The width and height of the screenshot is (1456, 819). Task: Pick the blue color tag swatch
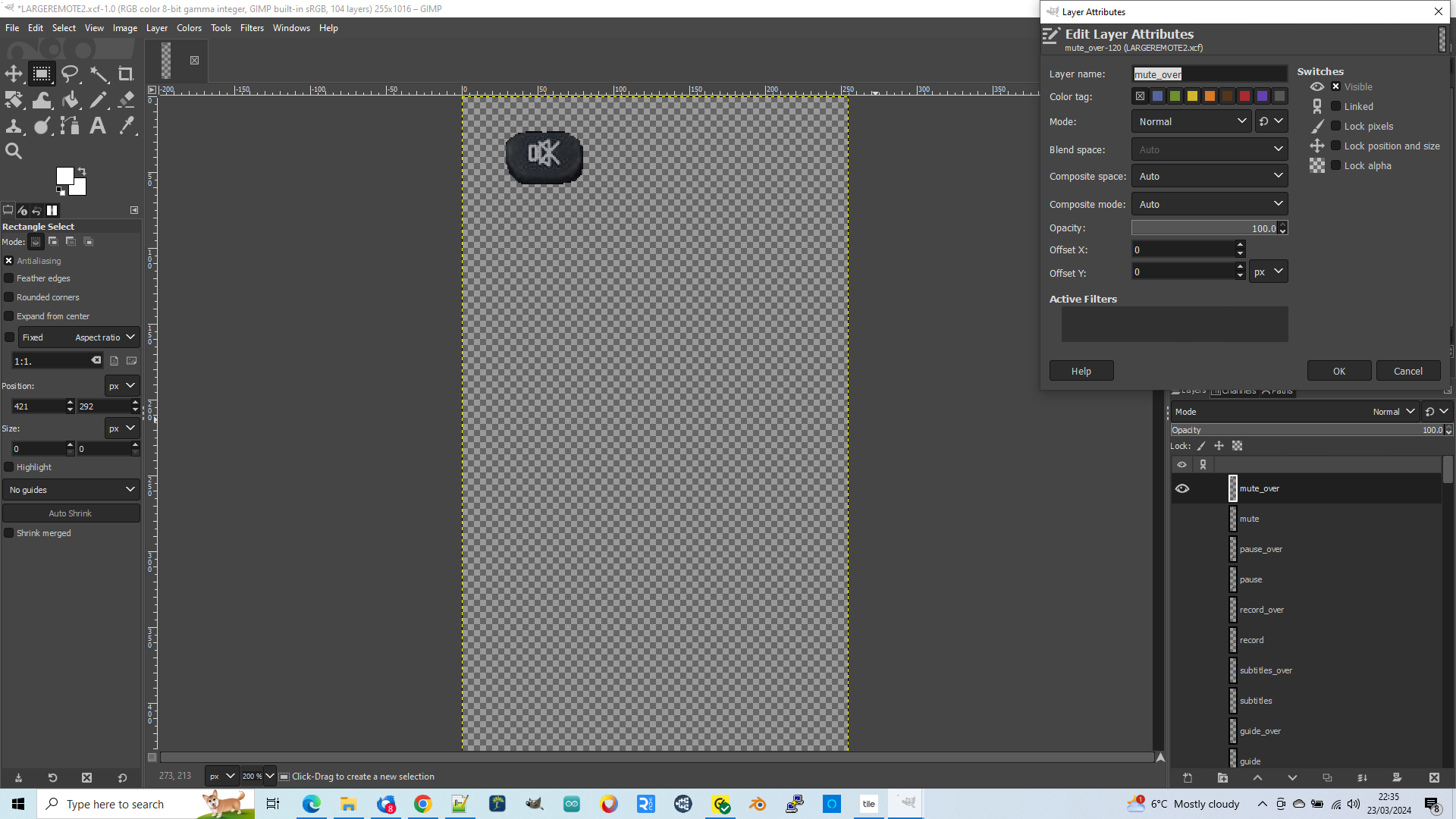point(1157,96)
